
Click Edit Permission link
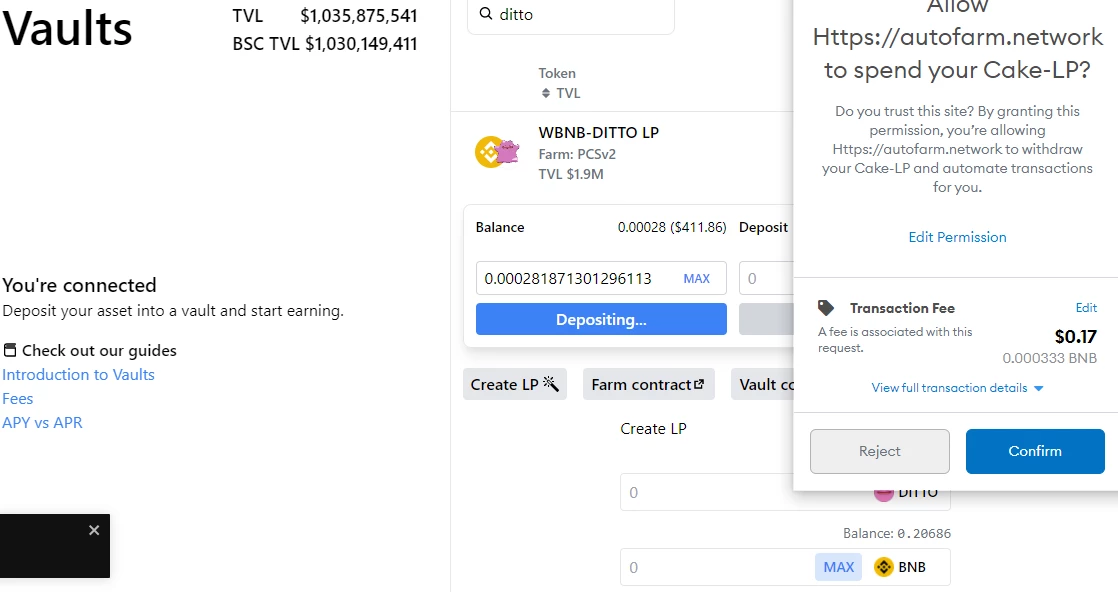point(957,237)
